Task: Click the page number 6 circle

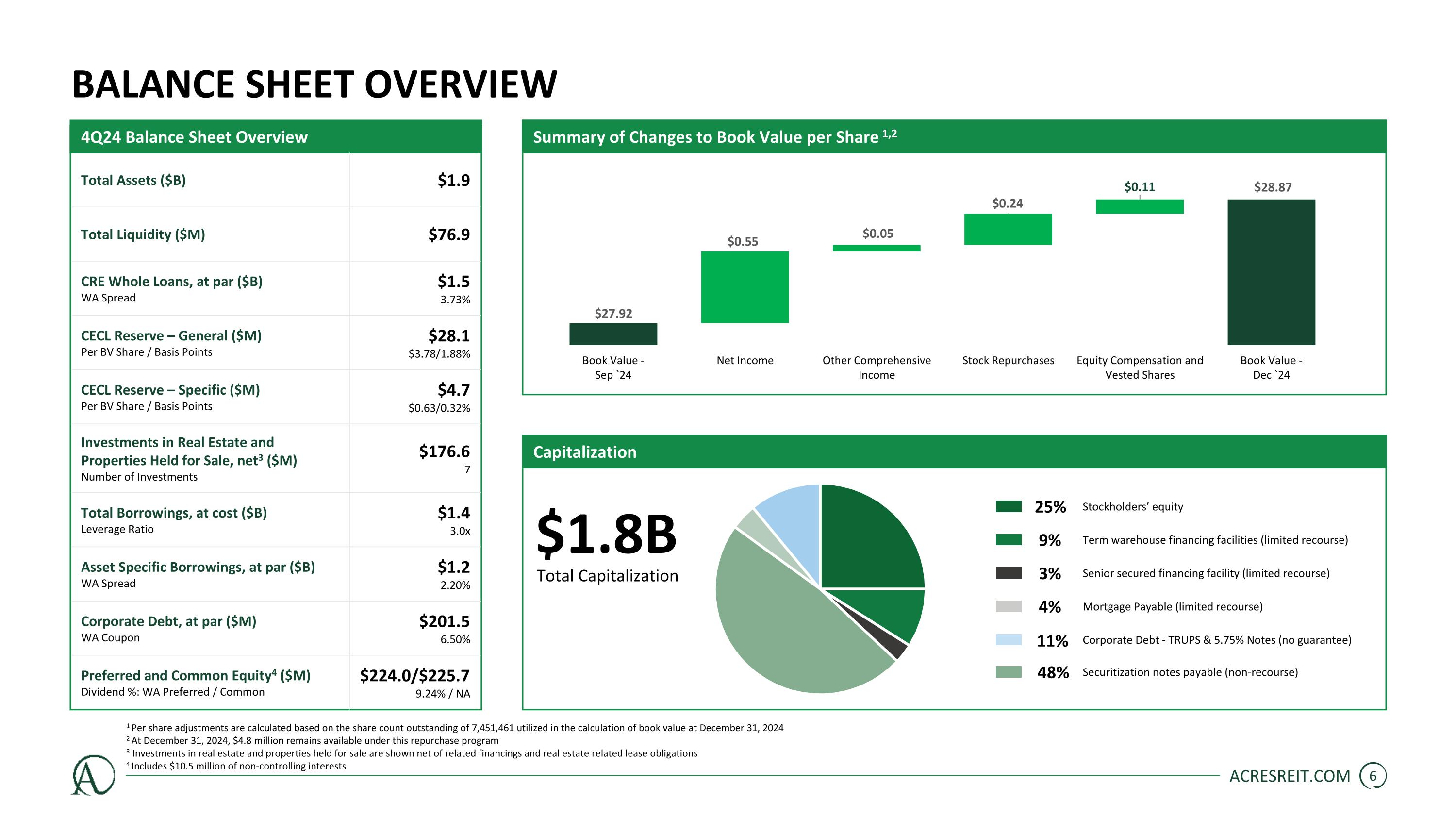Action: click(x=1373, y=776)
